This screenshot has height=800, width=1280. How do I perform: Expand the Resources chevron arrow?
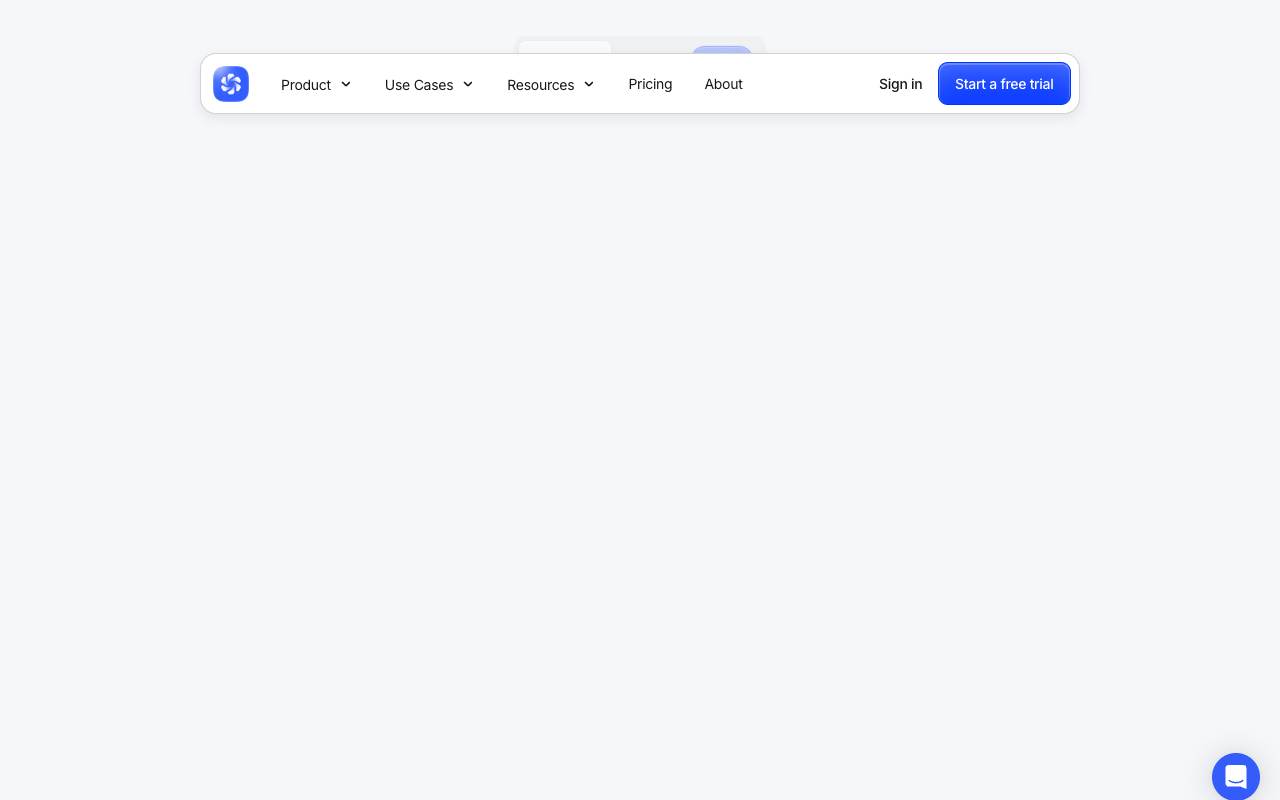pyautogui.click(x=589, y=84)
